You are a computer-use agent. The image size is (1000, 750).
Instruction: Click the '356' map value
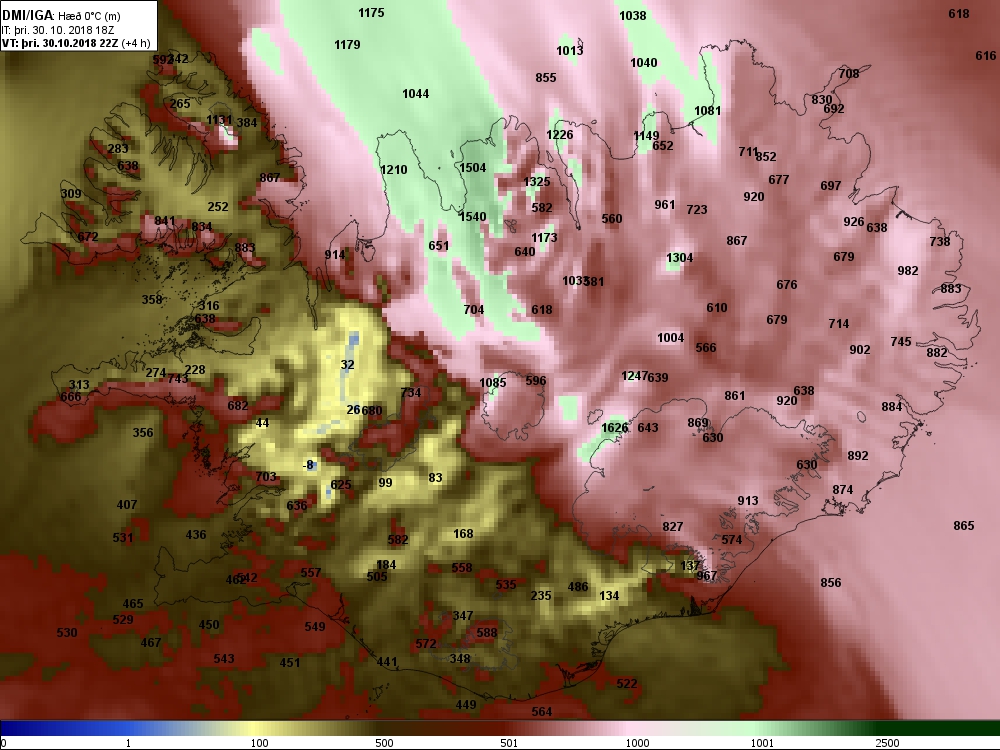coord(143,432)
